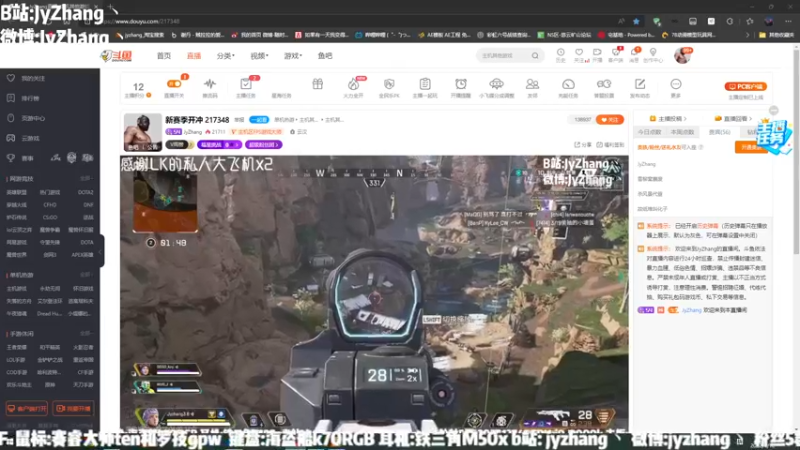Click the 客户端打开 button in sidebar
This screenshot has width=800, height=450.
click(x=27, y=409)
